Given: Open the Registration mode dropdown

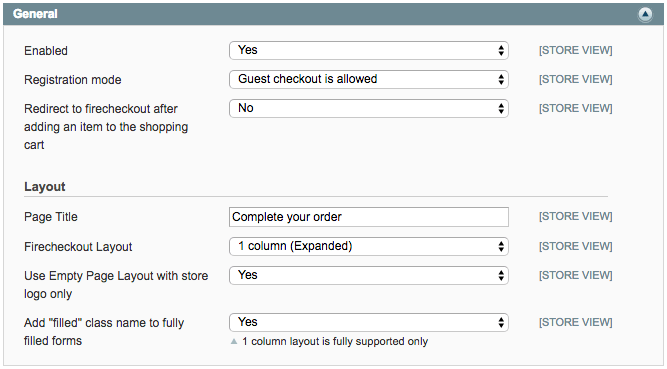Looking at the screenshot, I should pos(369,79).
